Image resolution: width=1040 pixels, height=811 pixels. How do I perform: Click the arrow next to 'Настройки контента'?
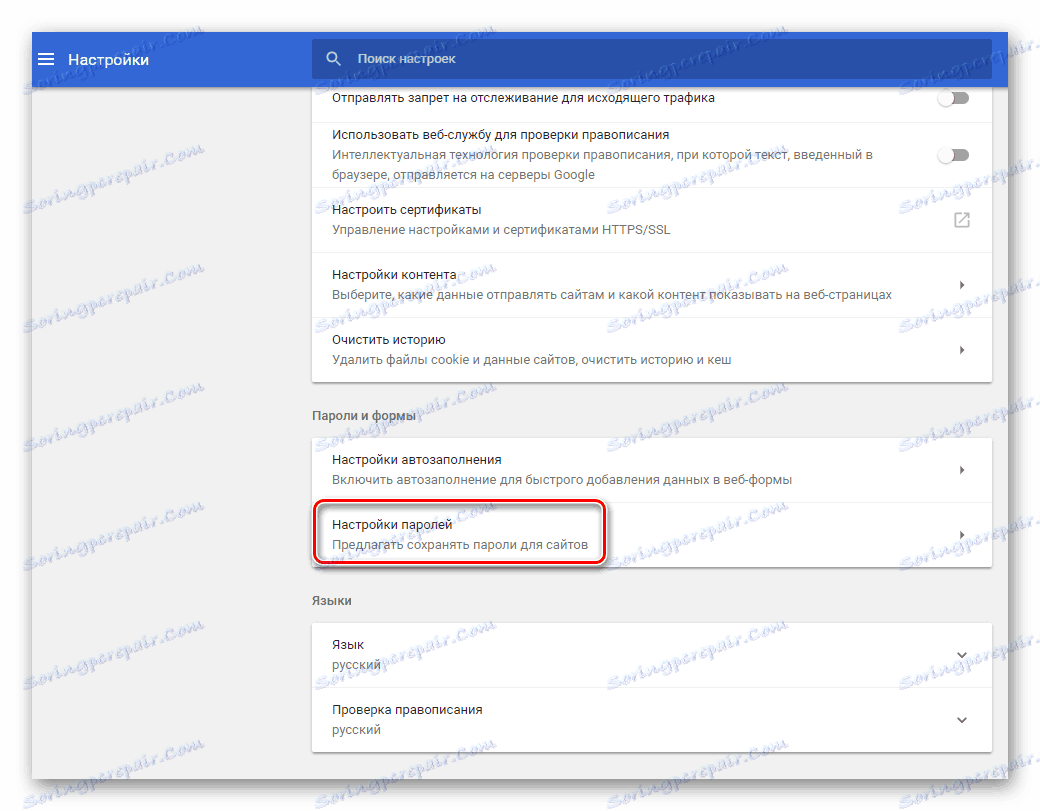[x=962, y=285]
